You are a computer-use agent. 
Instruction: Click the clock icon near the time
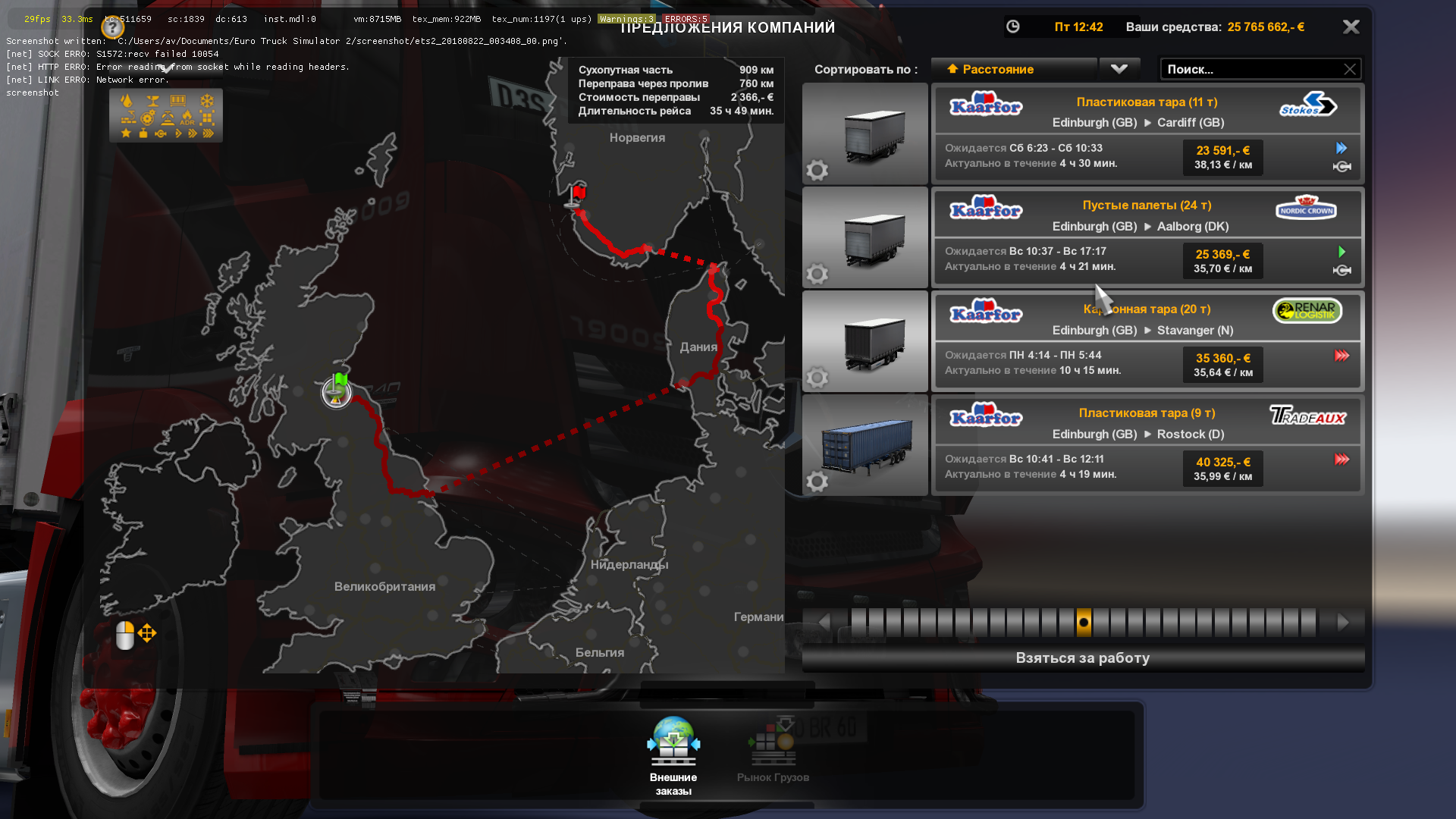point(1012,27)
